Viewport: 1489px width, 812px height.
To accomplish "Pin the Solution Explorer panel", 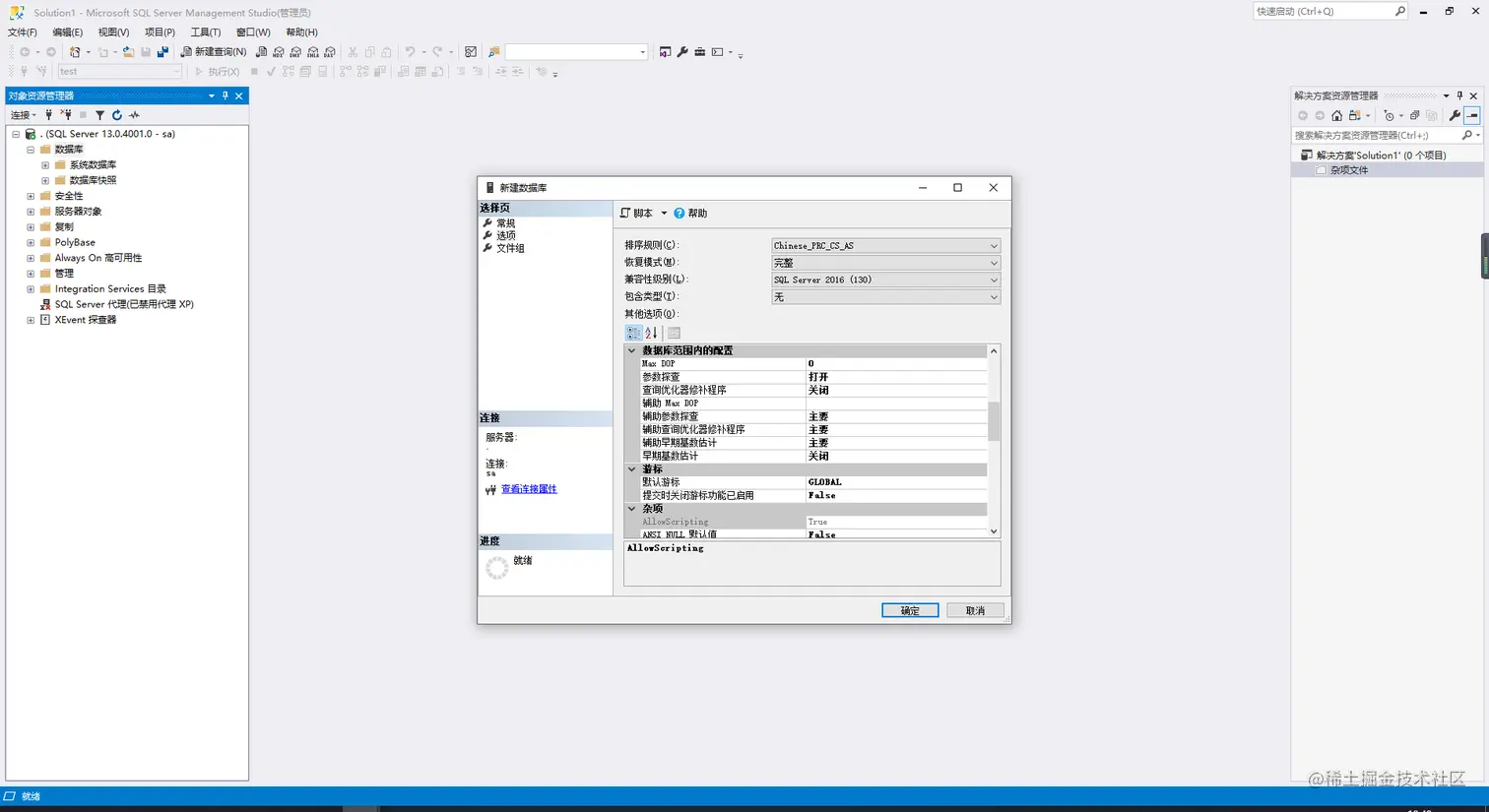I will (x=1459, y=95).
